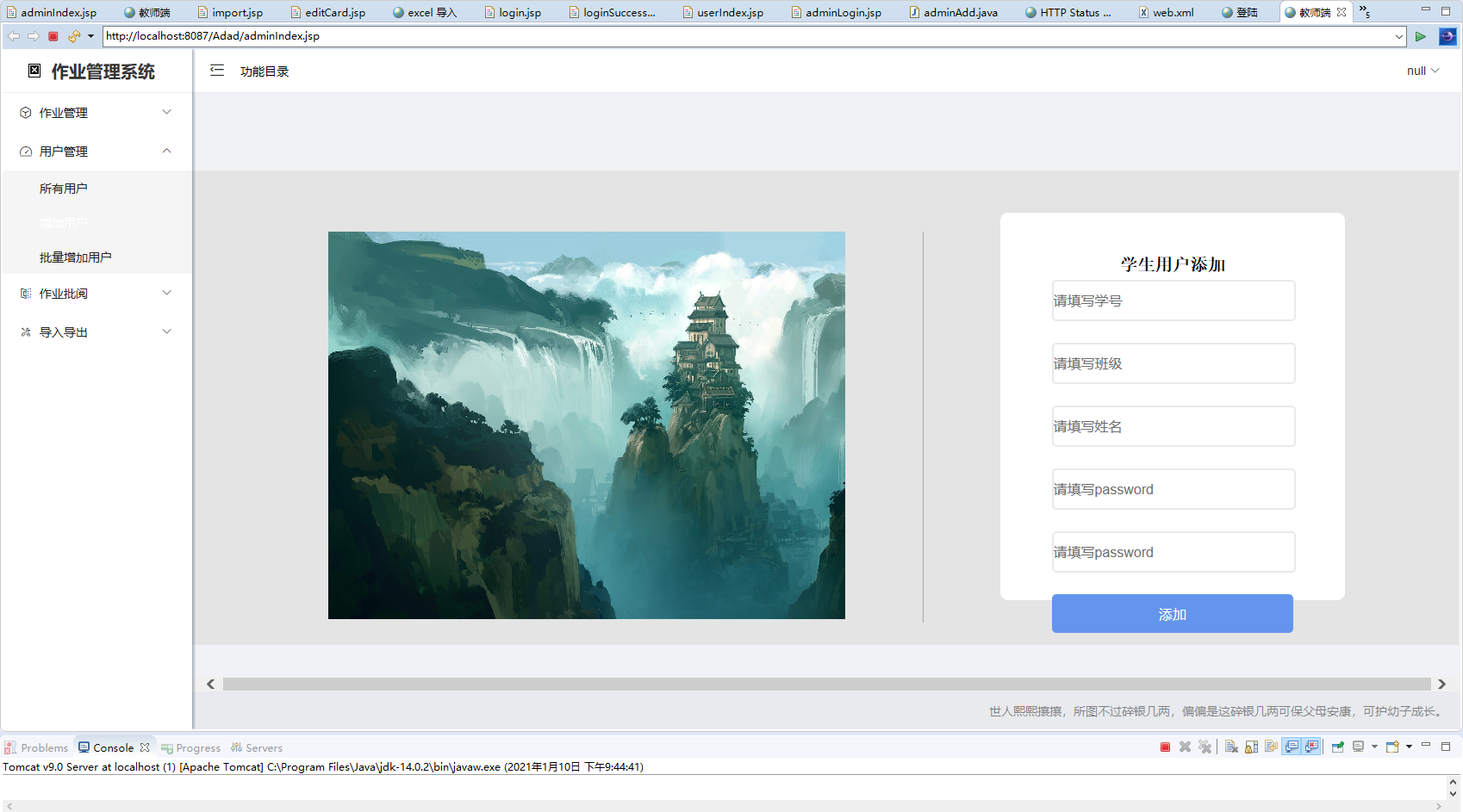Click the horizontal scrollbar right arrow

pos(1441,684)
